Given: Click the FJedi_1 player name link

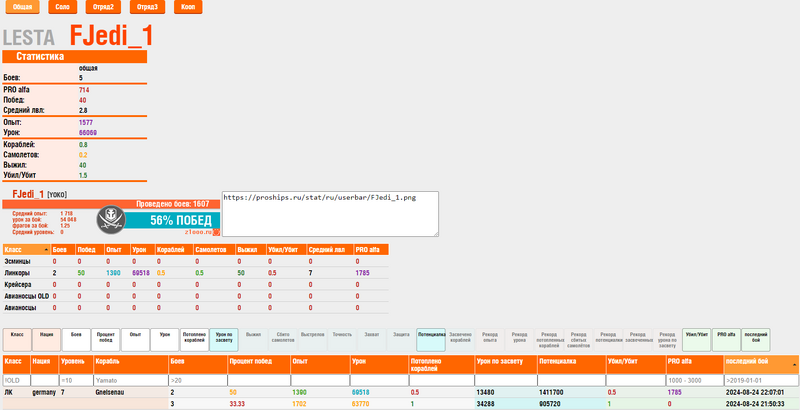Looking at the screenshot, I should (25, 192).
